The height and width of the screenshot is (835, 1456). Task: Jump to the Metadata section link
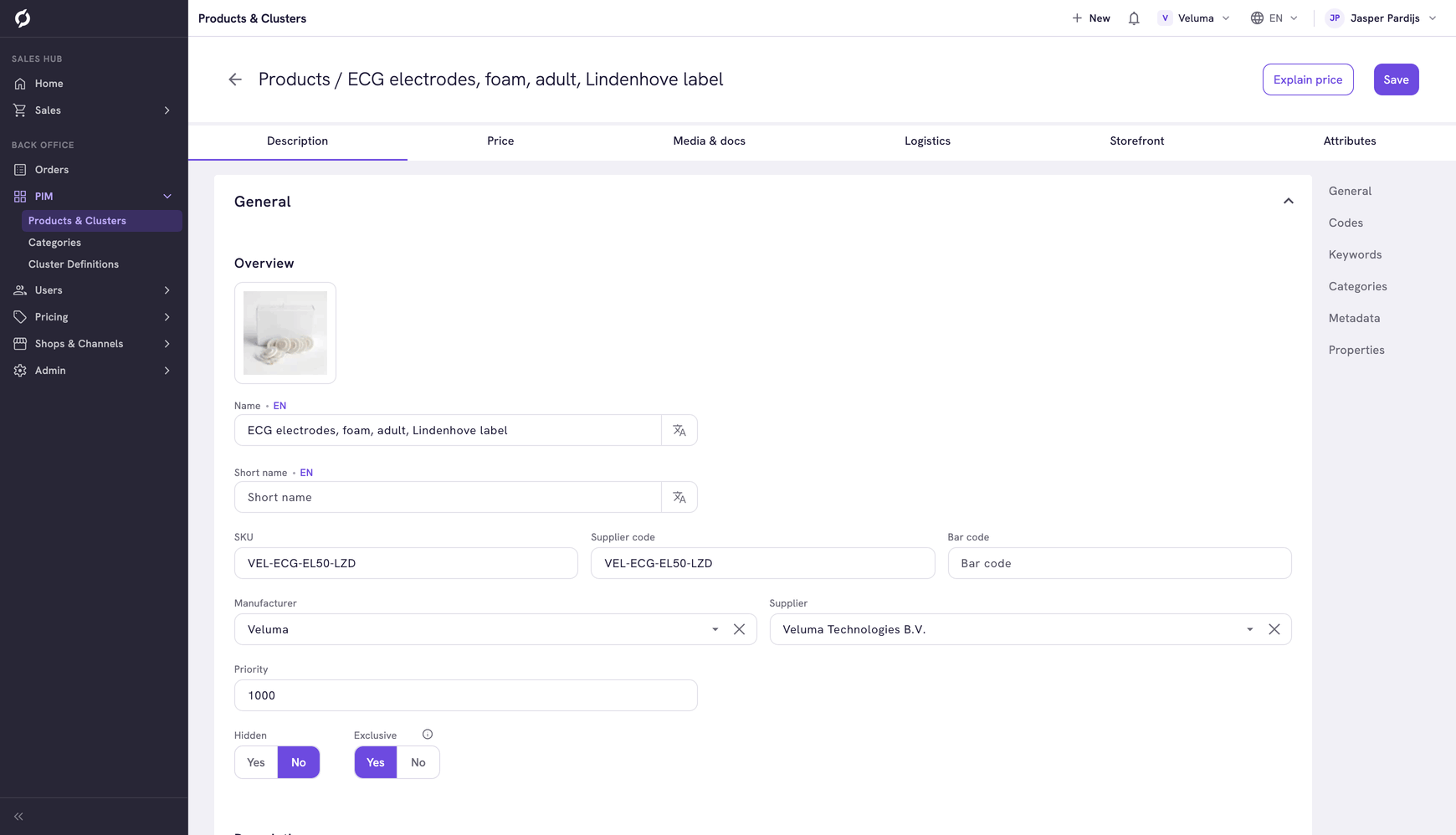(x=1355, y=319)
